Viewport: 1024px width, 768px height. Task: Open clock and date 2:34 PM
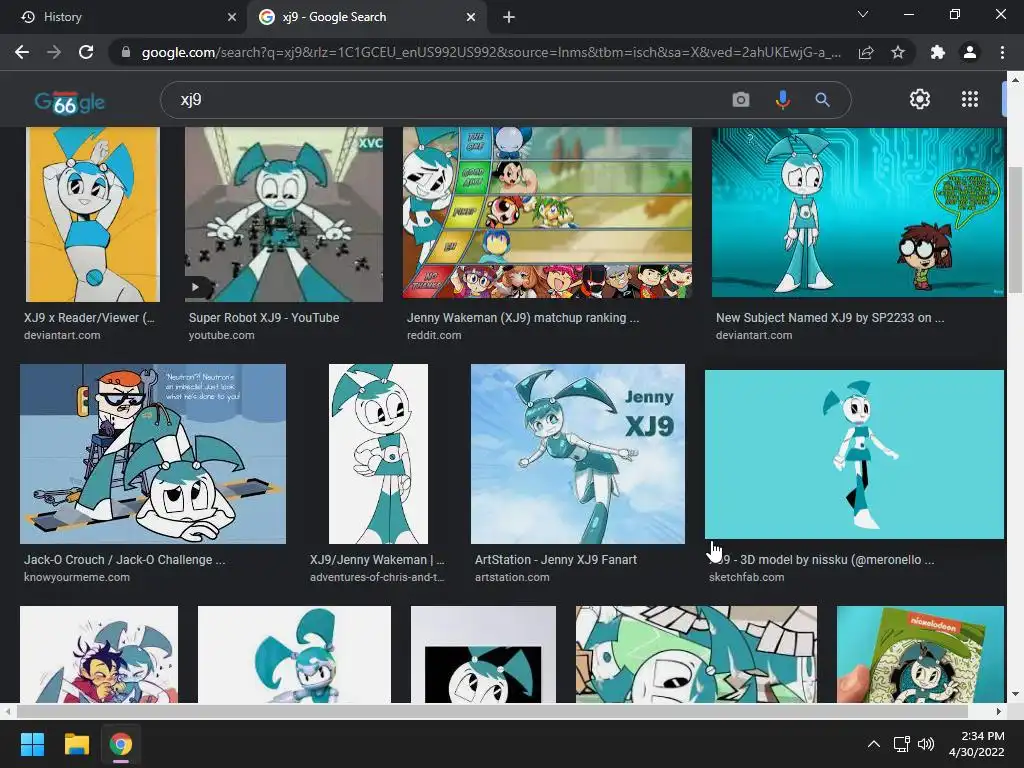point(977,744)
